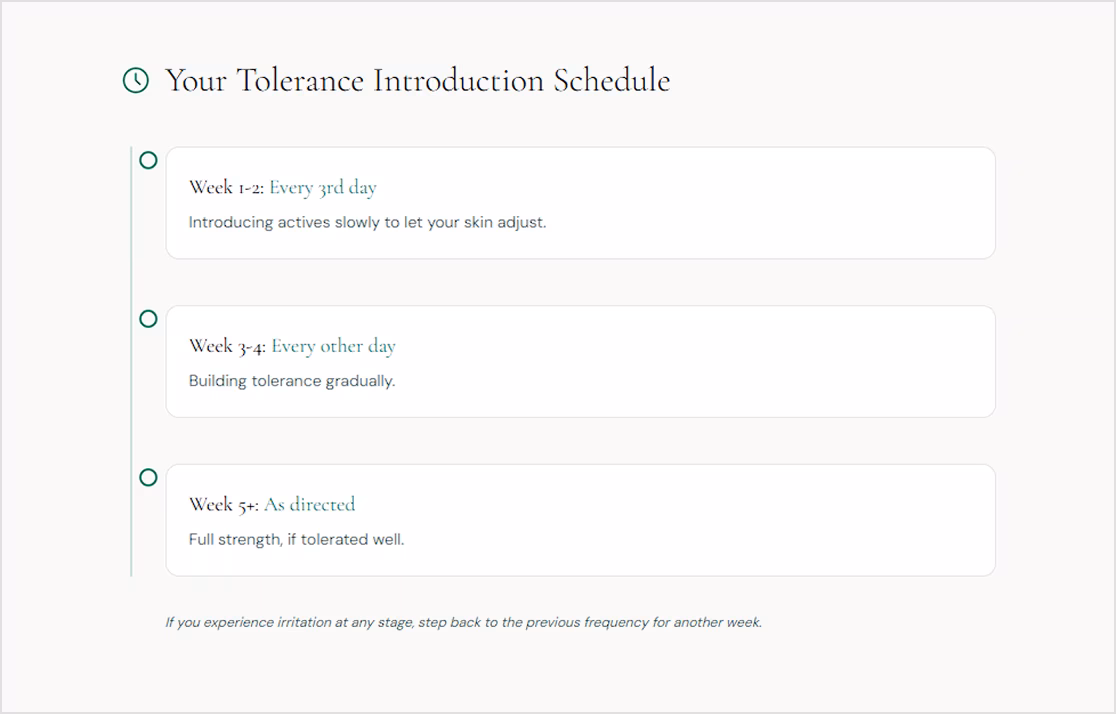Click the Week 5+ timeline circle marker
The image size is (1116, 714).
click(x=148, y=477)
